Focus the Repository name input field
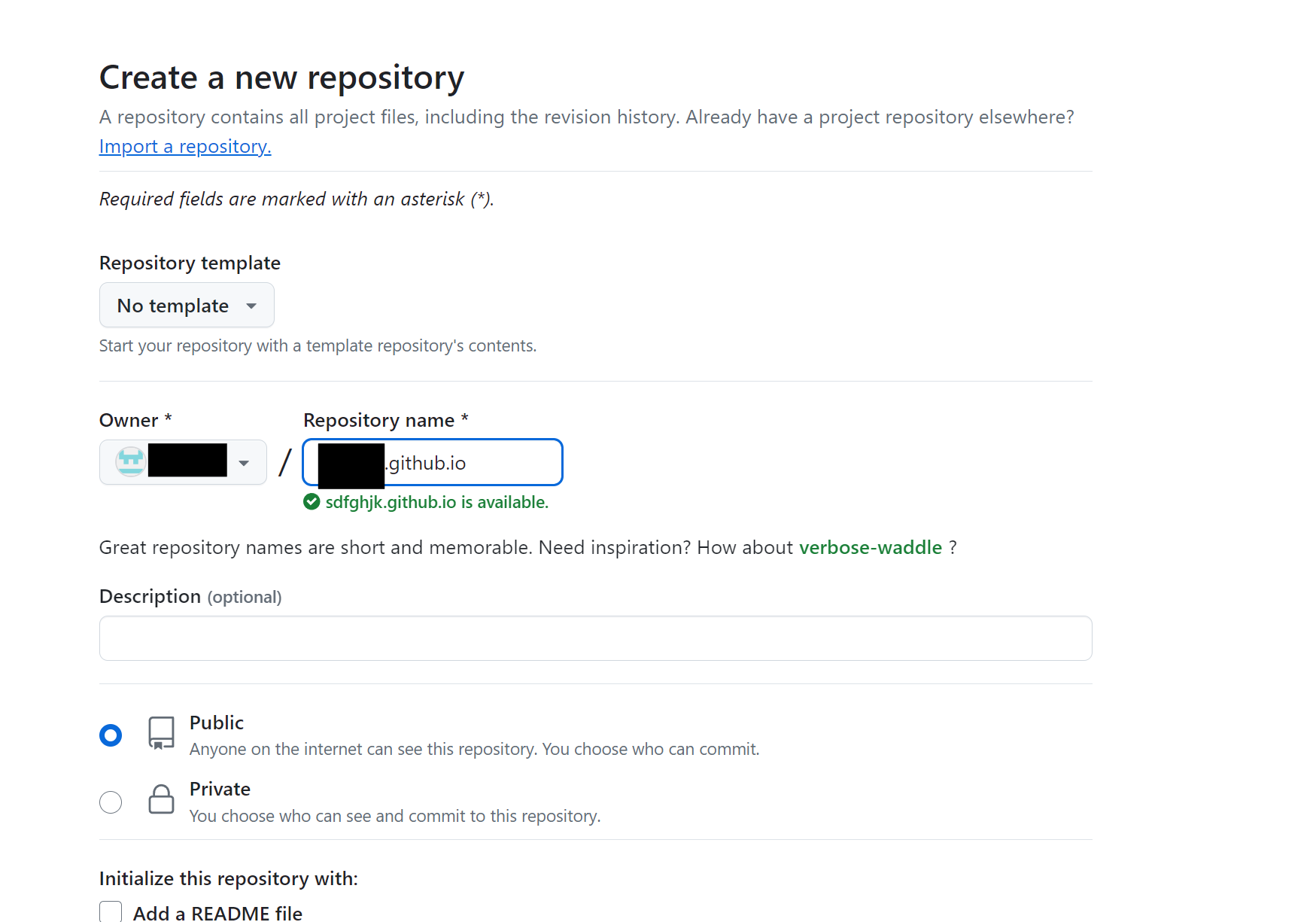Screen dimensions: 1316x922 (x=433, y=462)
